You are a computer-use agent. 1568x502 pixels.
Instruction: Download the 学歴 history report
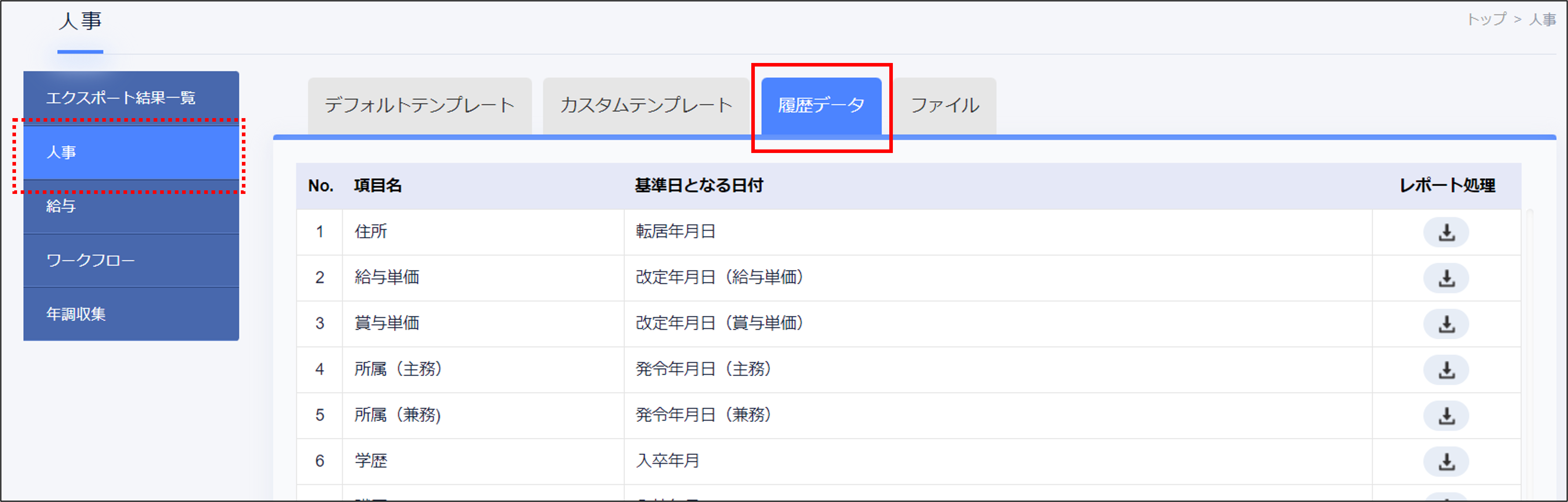tap(1446, 461)
